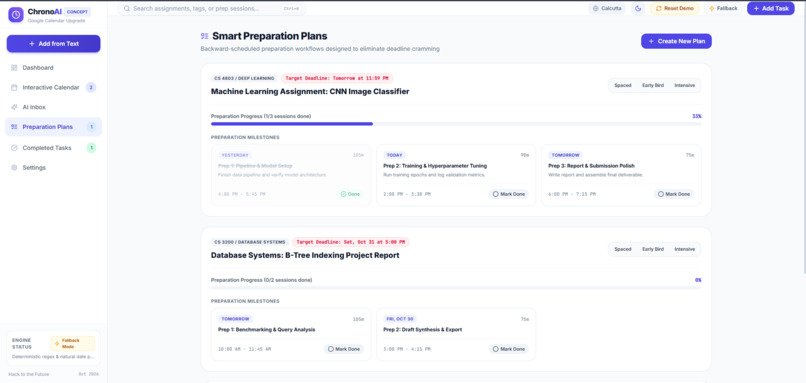Click the plus icon in Create New Plan

click(x=651, y=41)
